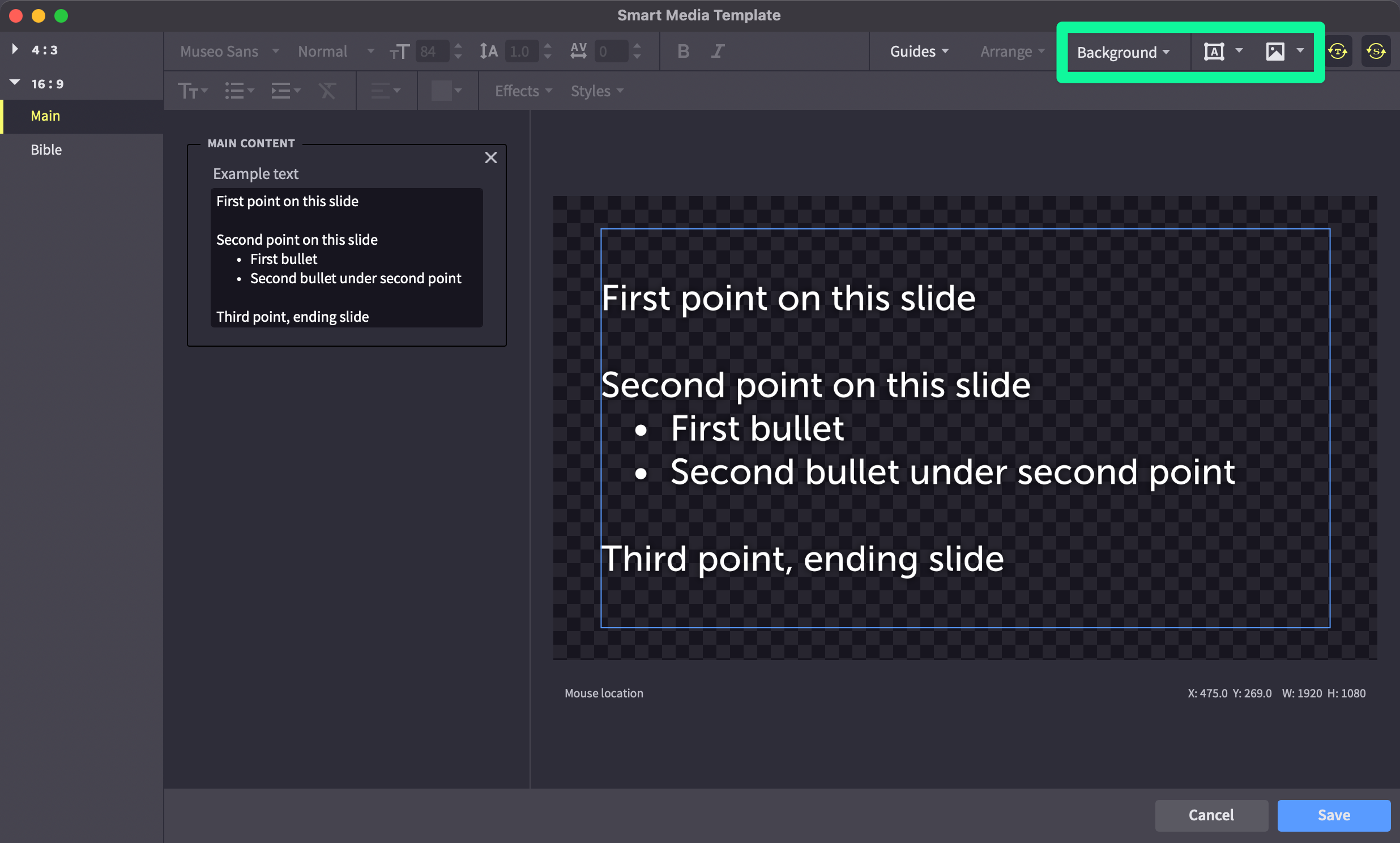Toggle italic formatting with the I icon

718,51
